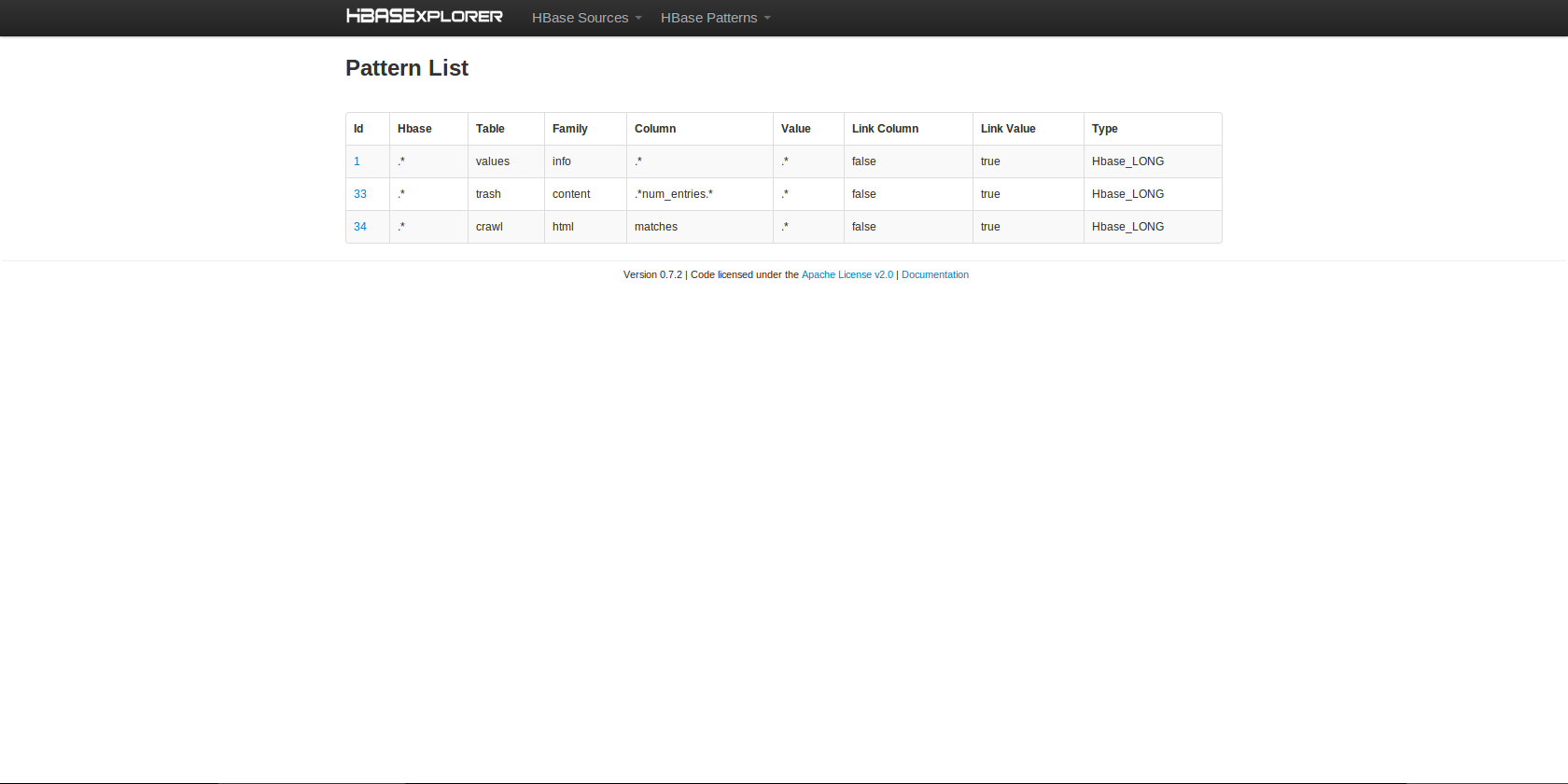Click the info family cell
The width and height of the screenshot is (1568, 784).
(561, 161)
